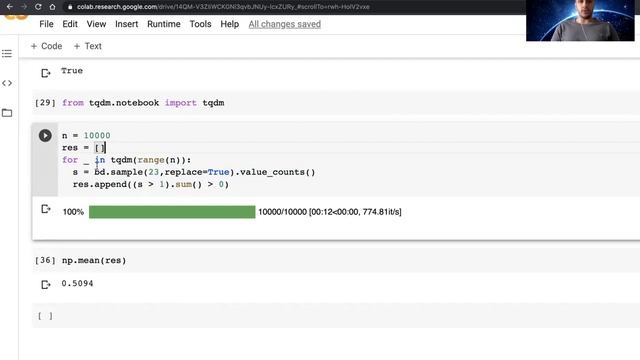Click the output icon beside 0.5094
The image size is (640, 360).
click(x=46, y=284)
